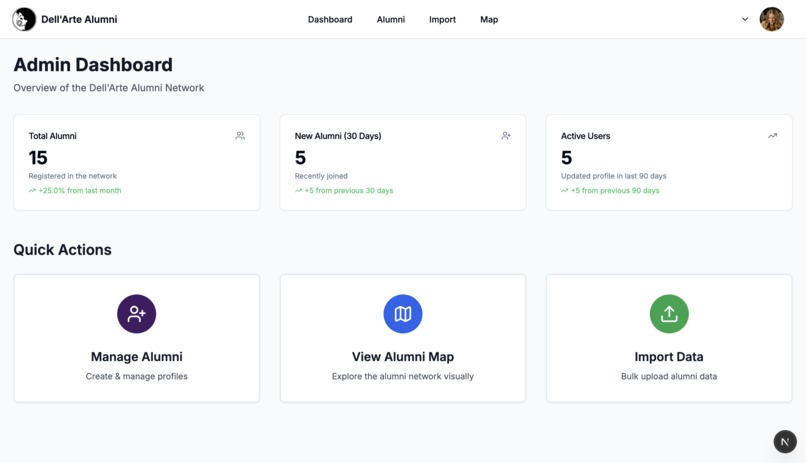The width and height of the screenshot is (806, 463).
Task: Open the View Alumni Map title
Action: point(403,357)
